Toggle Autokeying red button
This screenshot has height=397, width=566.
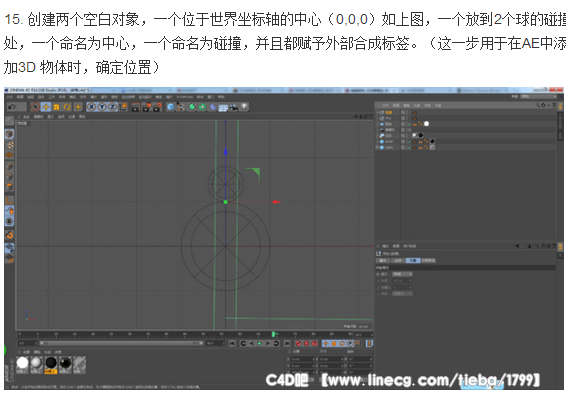coord(306,343)
